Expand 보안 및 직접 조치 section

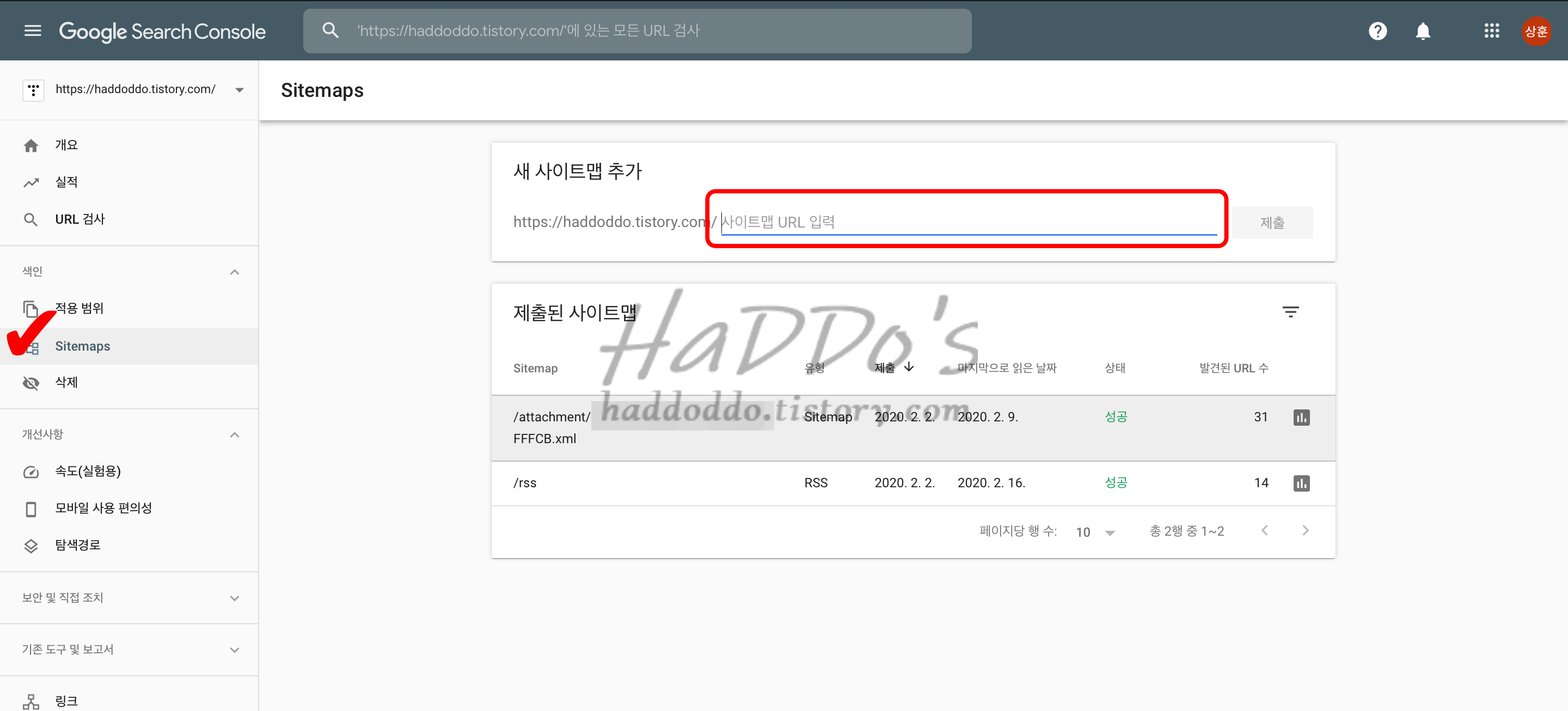point(234,598)
